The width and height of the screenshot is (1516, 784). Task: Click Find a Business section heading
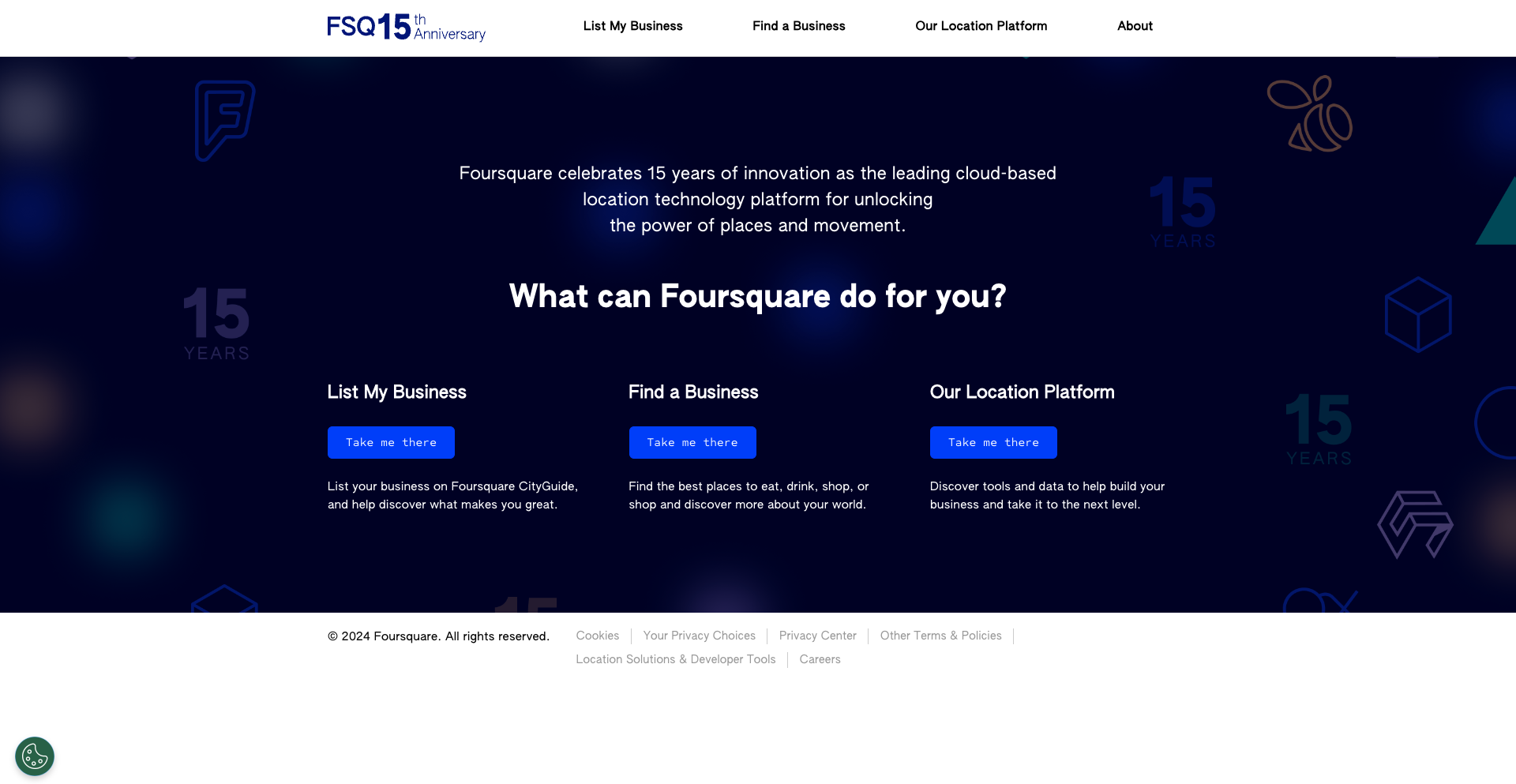click(693, 392)
